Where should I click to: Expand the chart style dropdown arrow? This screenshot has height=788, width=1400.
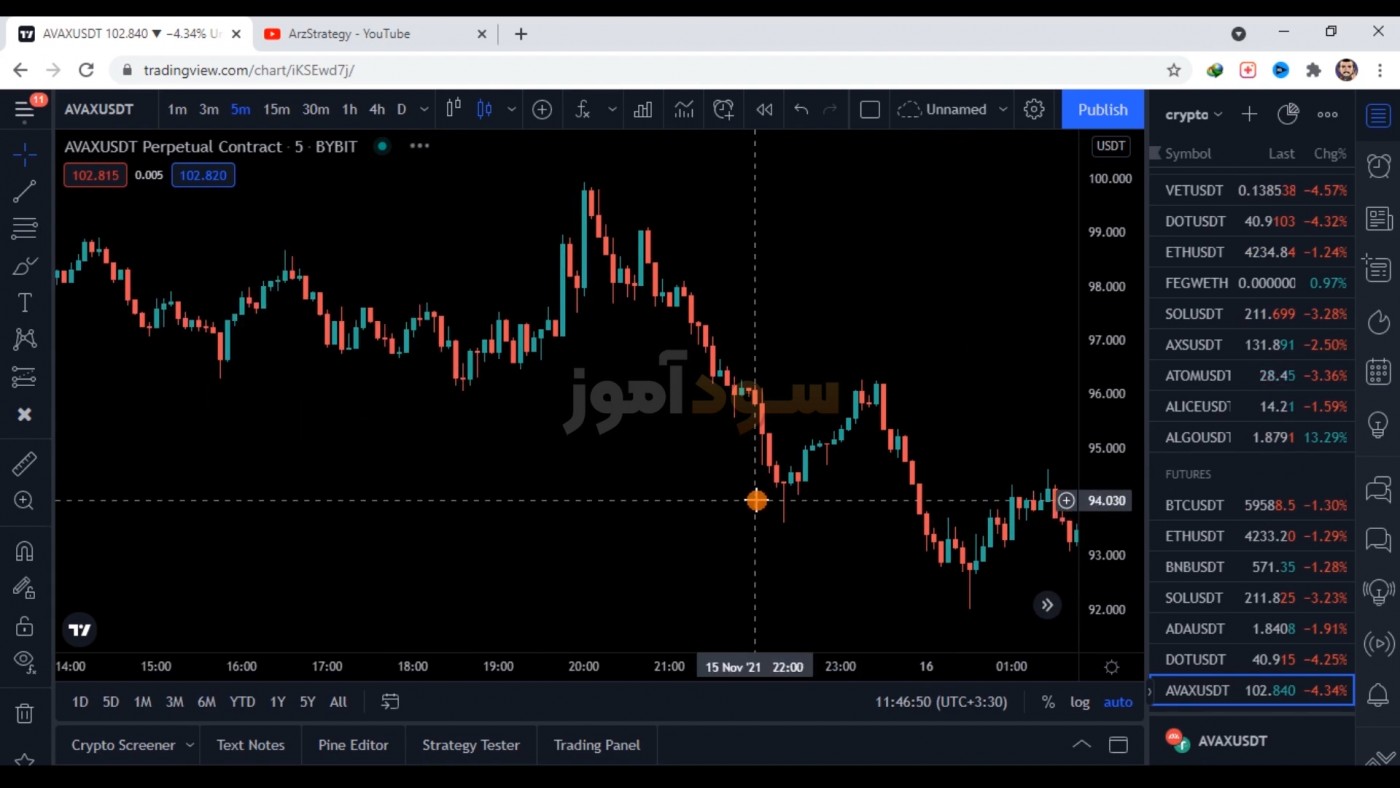(x=511, y=109)
